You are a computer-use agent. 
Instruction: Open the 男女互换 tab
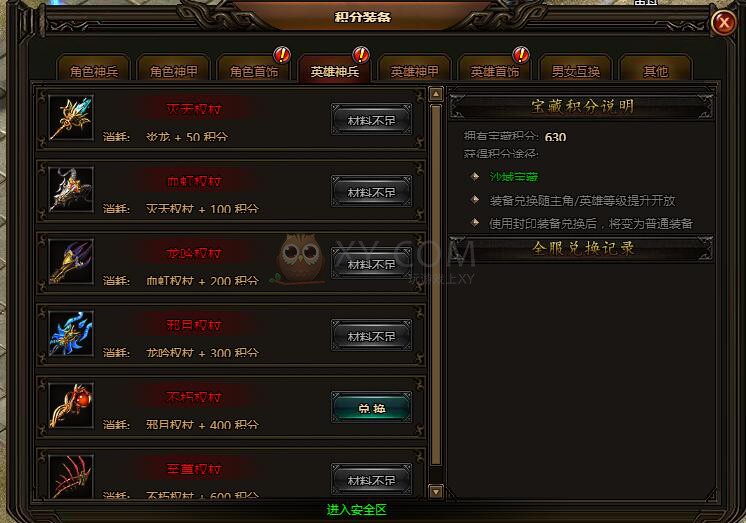(x=575, y=70)
